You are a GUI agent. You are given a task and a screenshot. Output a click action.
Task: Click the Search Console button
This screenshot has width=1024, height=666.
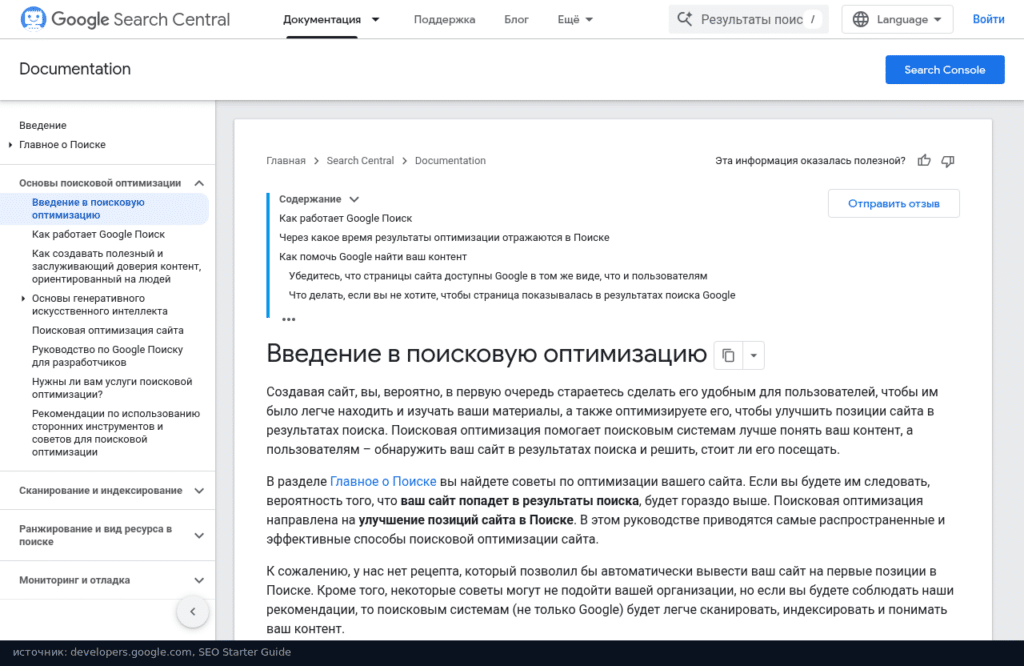coord(944,70)
